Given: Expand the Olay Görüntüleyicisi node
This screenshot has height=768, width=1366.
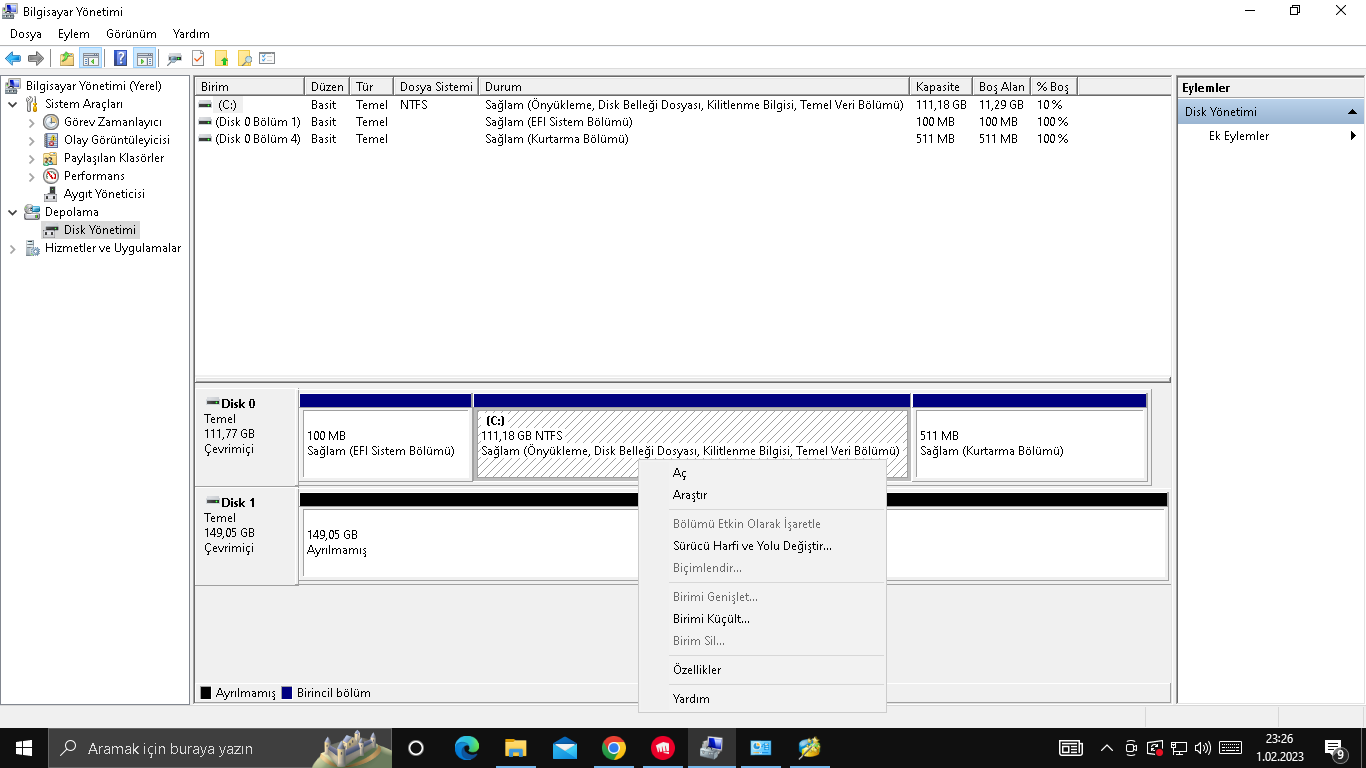Looking at the screenshot, I should pyautogui.click(x=32, y=140).
